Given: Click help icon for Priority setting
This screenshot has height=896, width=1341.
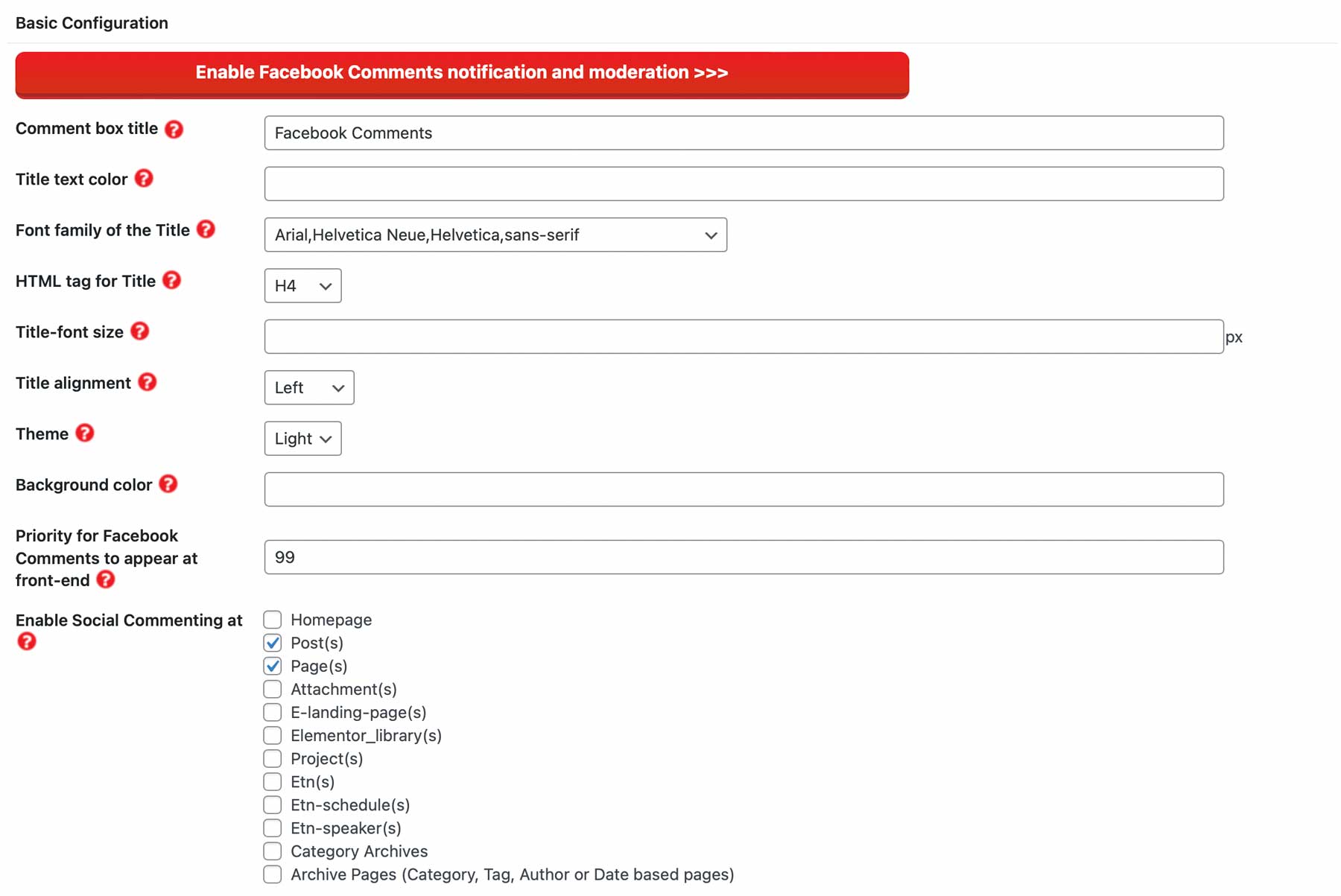Looking at the screenshot, I should coord(106,580).
